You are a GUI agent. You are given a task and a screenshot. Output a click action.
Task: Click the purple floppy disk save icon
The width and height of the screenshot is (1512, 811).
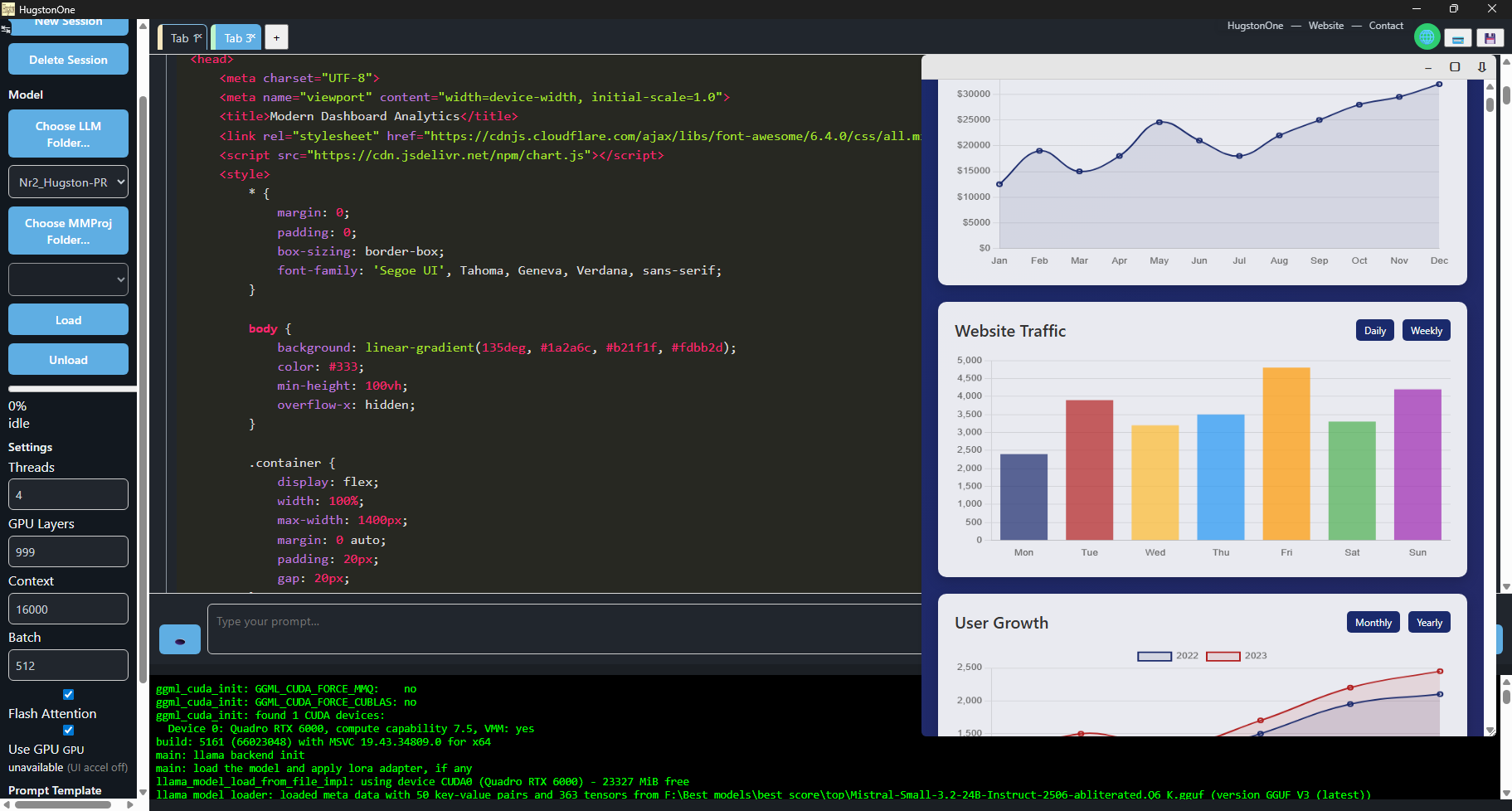(x=1490, y=38)
